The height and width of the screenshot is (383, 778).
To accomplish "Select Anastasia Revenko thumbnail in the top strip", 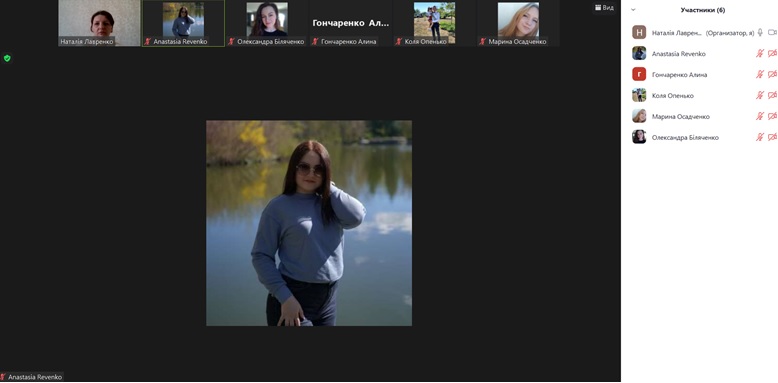I will (x=183, y=23).
